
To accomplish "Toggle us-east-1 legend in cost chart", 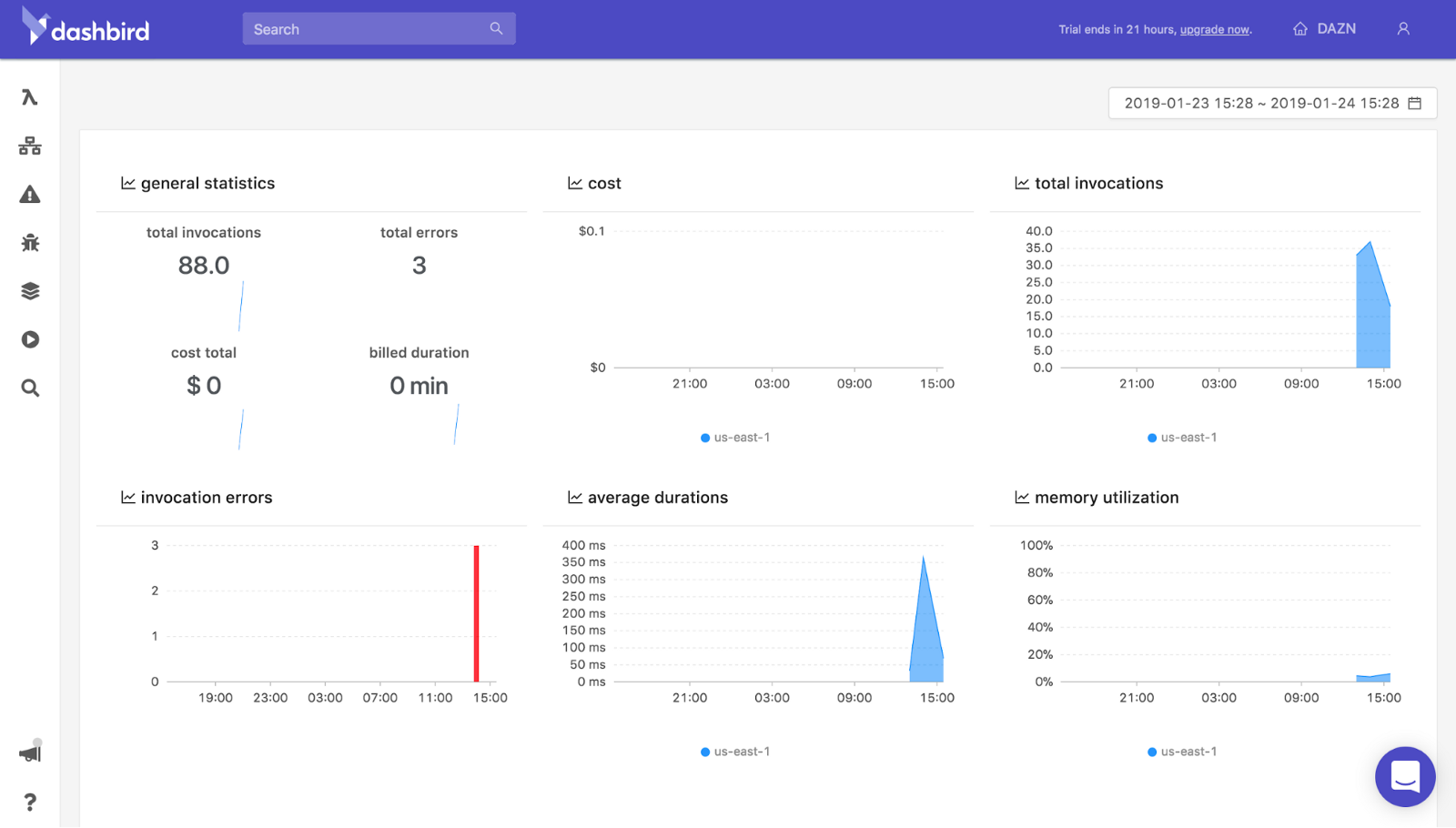I will point(735,438).
